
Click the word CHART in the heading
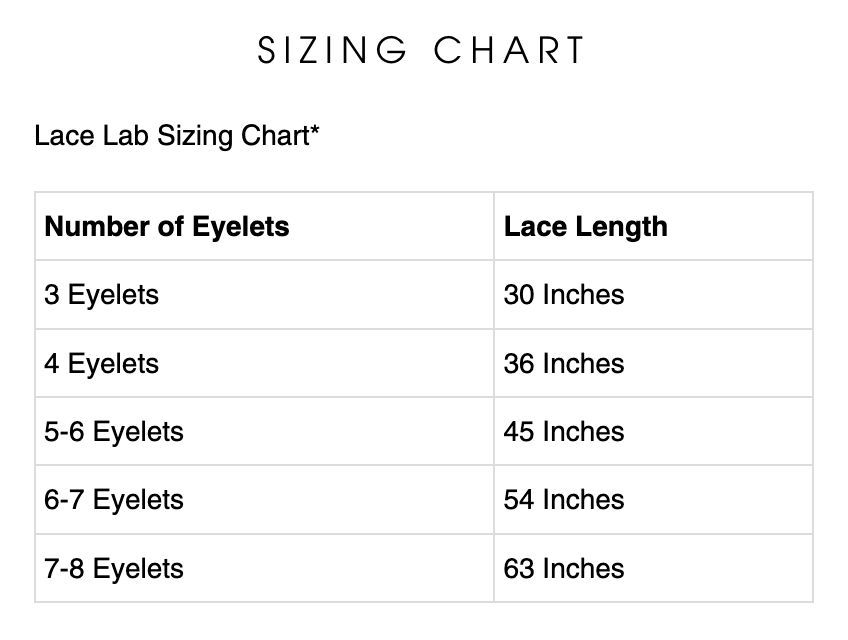510,50
